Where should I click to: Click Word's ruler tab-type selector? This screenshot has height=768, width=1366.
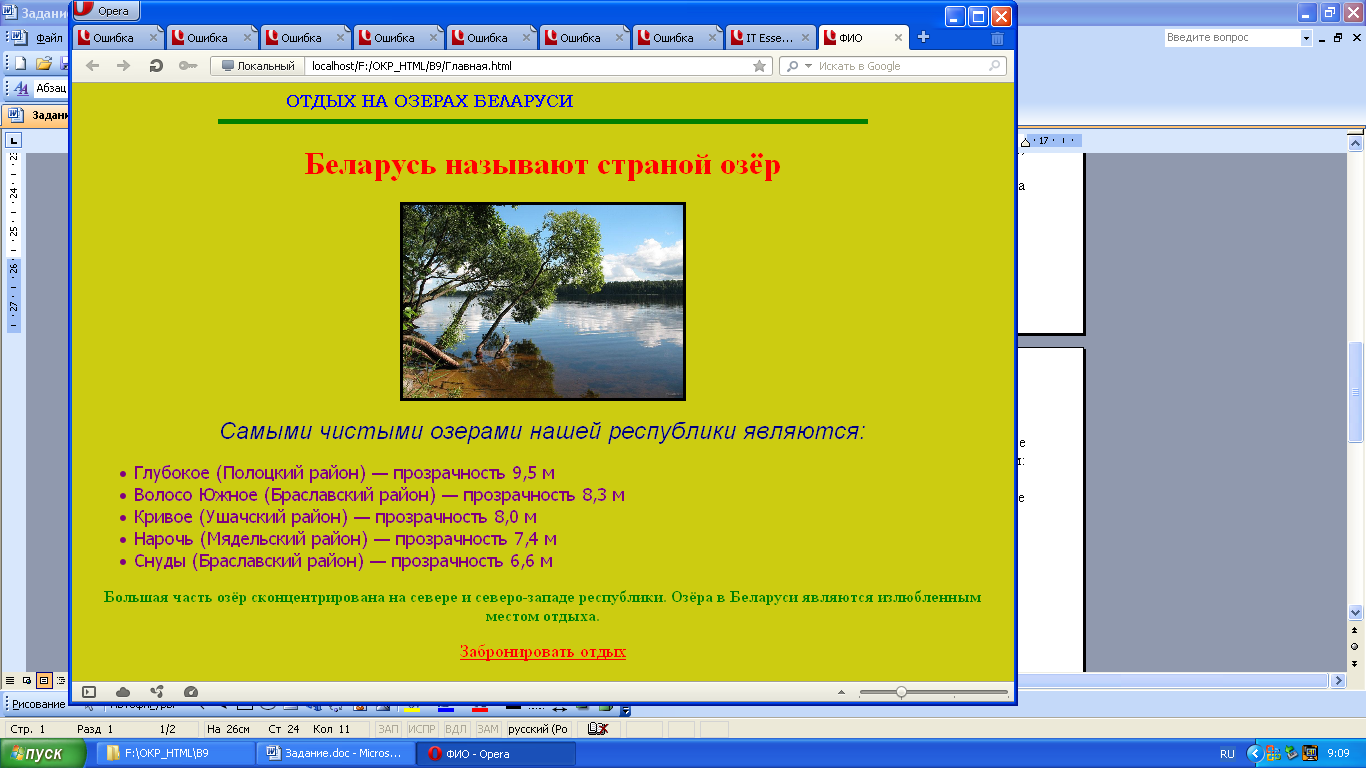[x=14, y=140]
